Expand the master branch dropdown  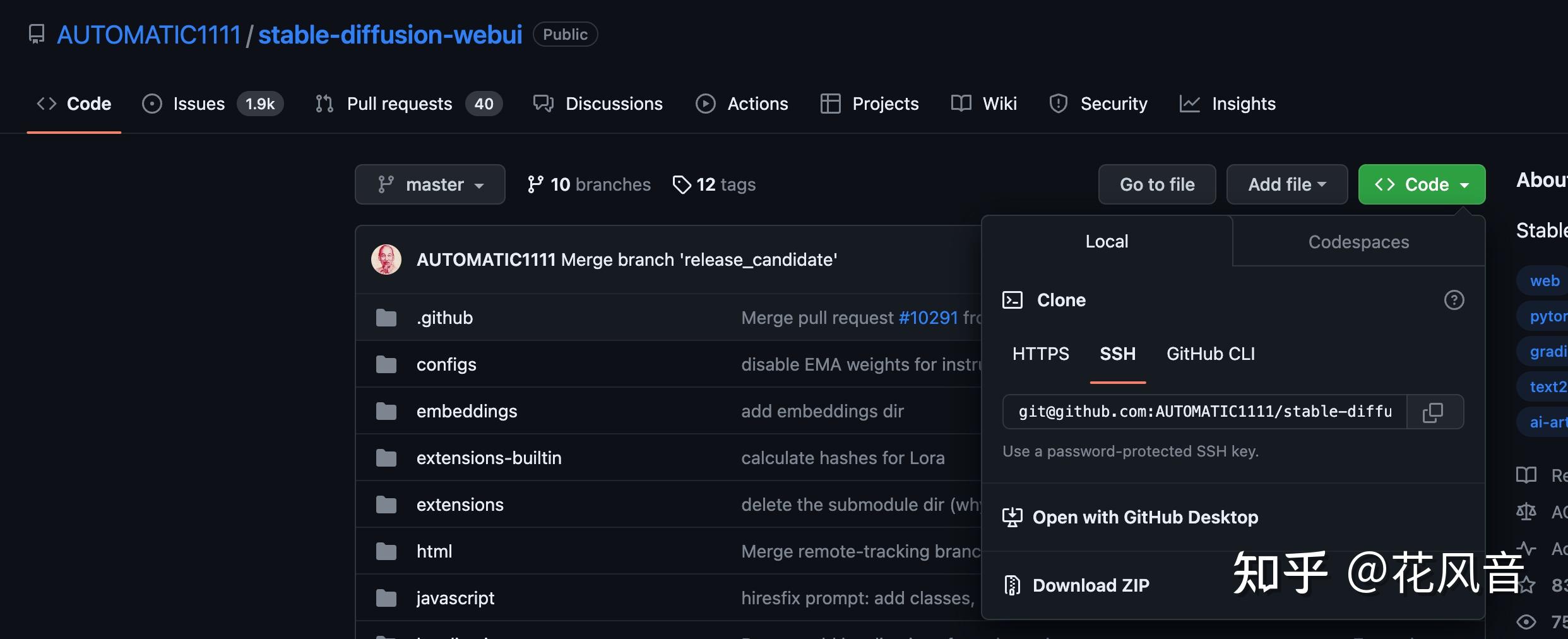coord(430,184)
